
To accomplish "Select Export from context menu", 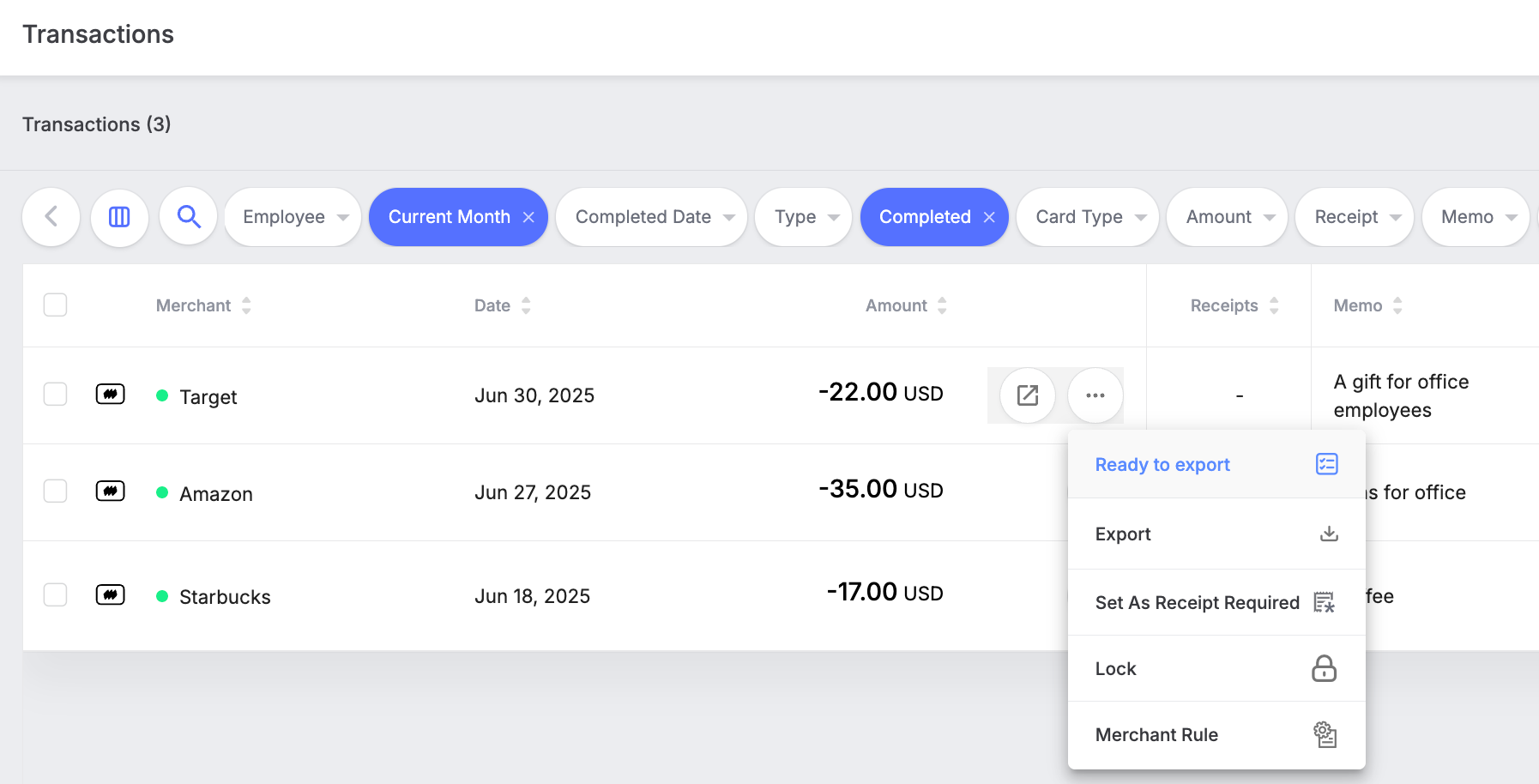I will [1216, 534].
